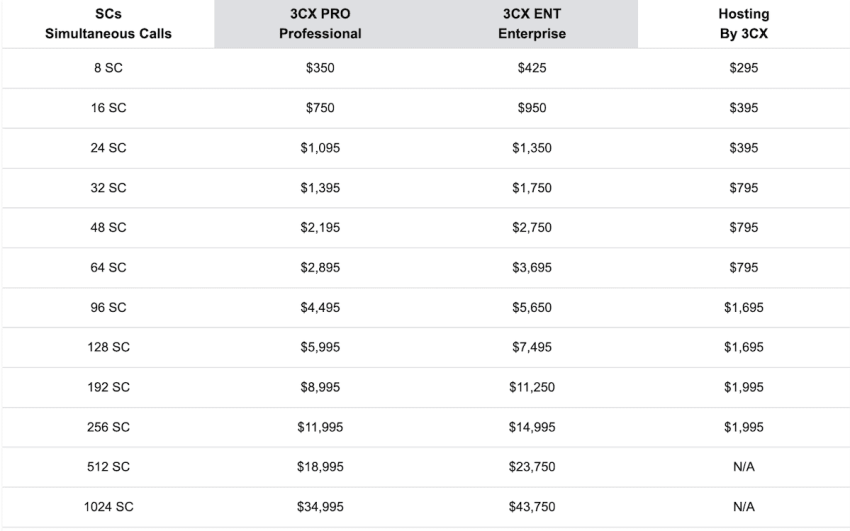Screen dimensions: 850x531
Task: Select the 512 SC row label
Action: 108,467
